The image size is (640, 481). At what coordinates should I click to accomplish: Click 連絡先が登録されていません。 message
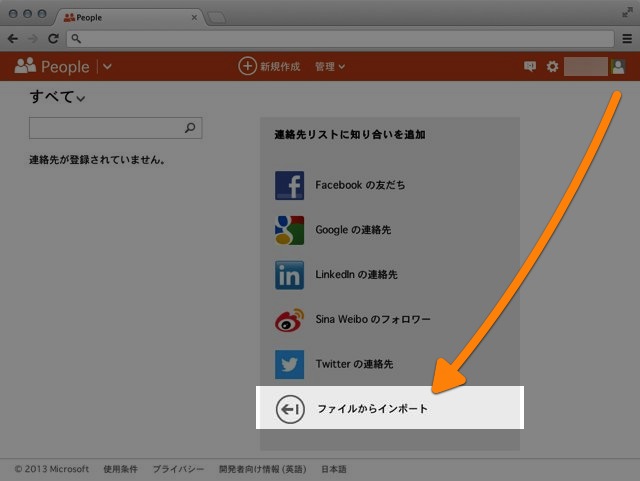point(97,160)
